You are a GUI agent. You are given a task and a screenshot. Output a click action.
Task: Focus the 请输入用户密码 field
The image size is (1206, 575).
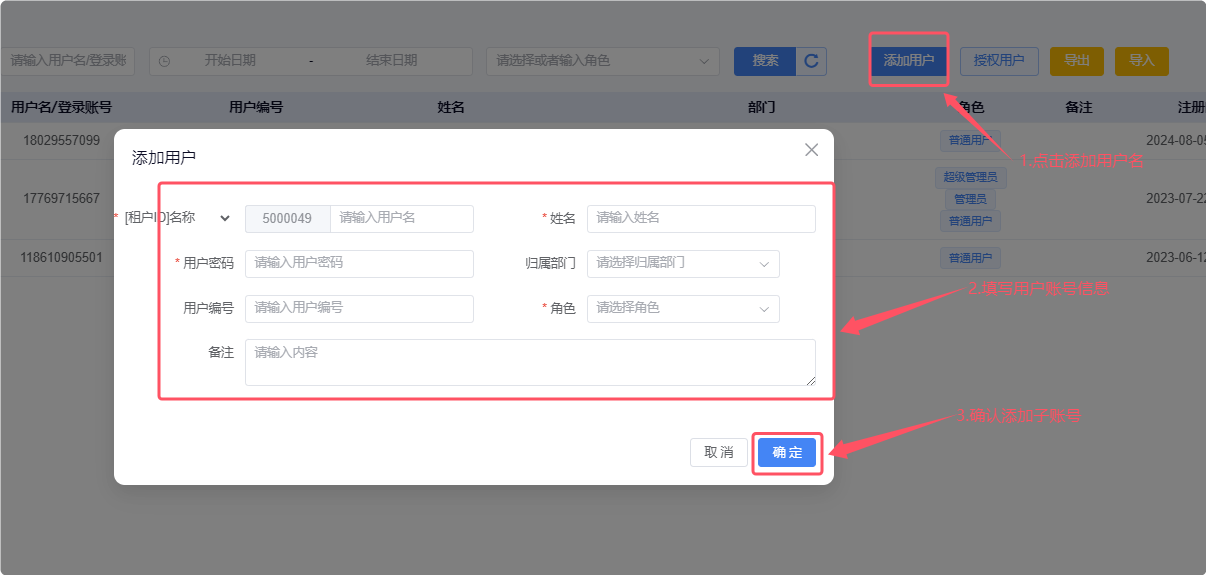click(359, 263)
